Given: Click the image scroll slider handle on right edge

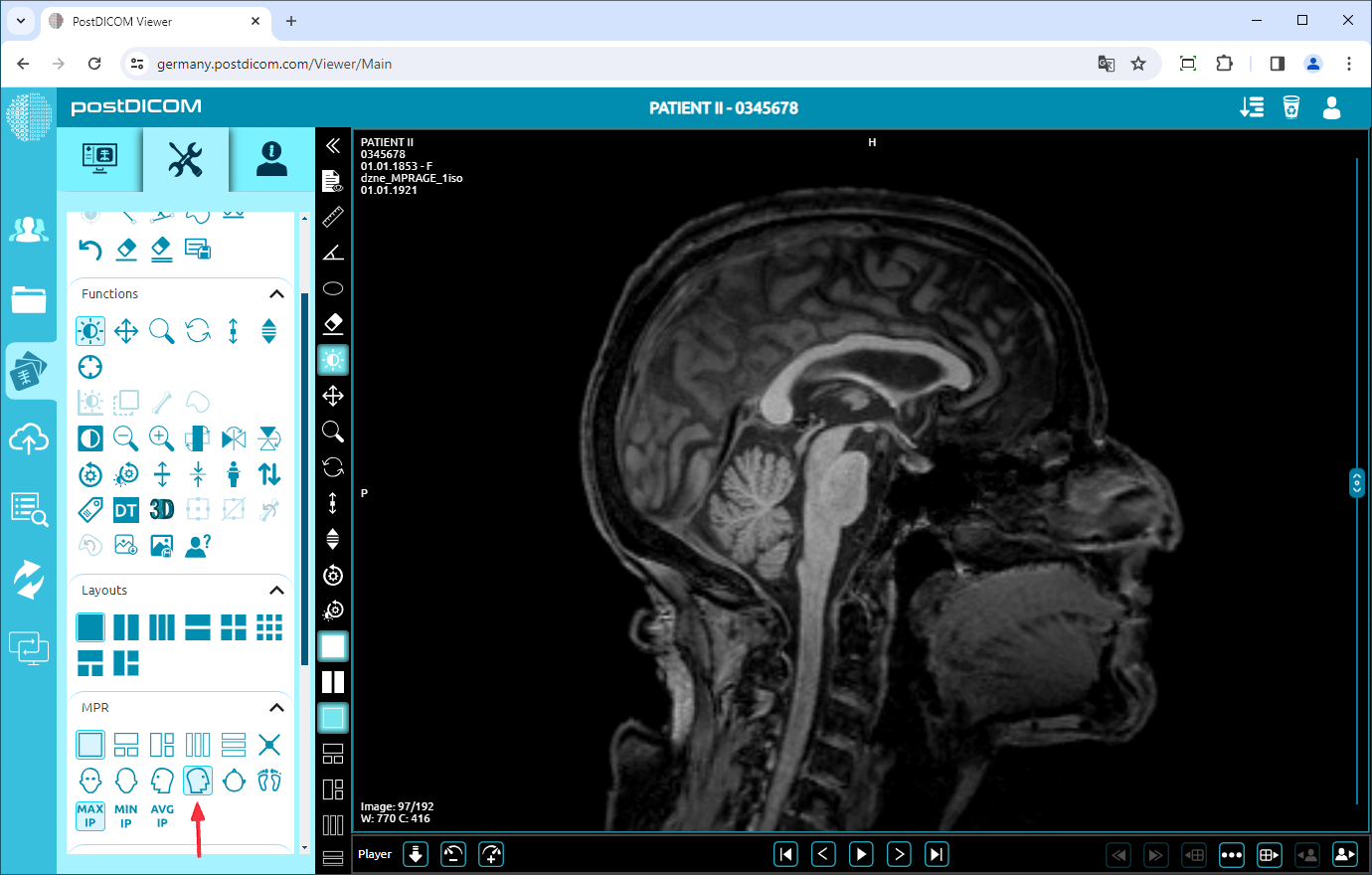Looking at the screenshot, I should click(1357, 482).
